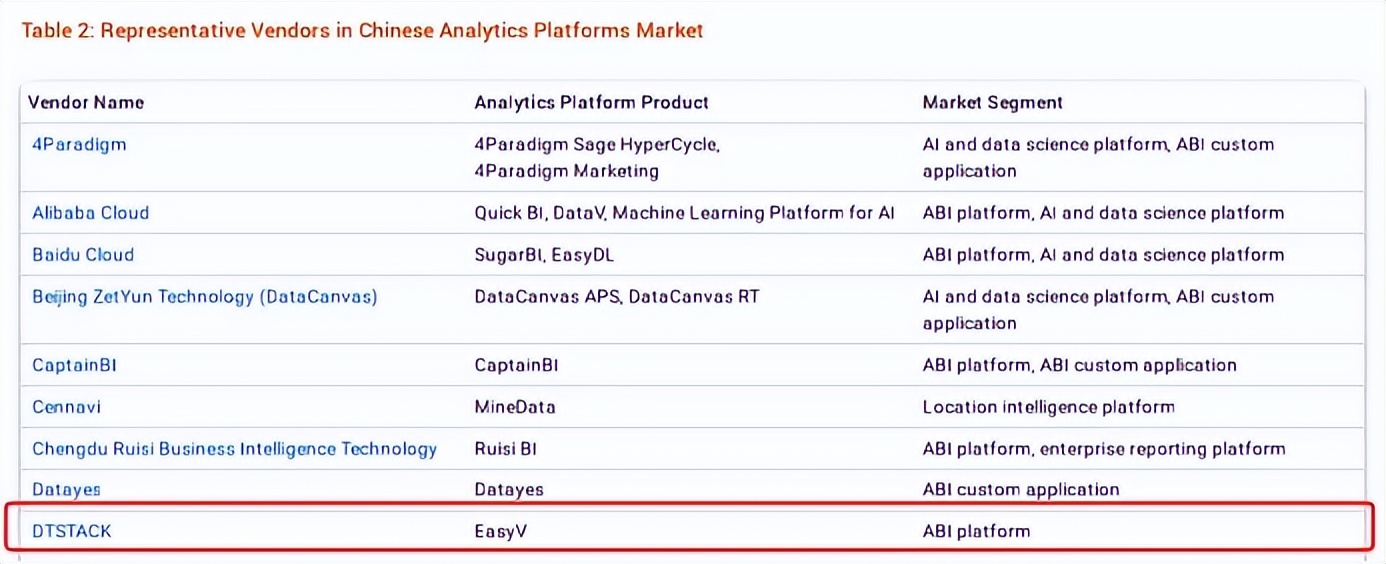This screenshot has width=1386, height=564.
Task: Click the Baidu Cloud vendor link
Action: [83, 255]
